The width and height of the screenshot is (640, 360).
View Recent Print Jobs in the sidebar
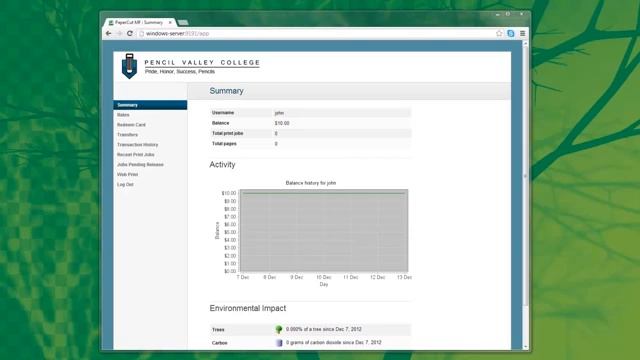click(136, 155)
